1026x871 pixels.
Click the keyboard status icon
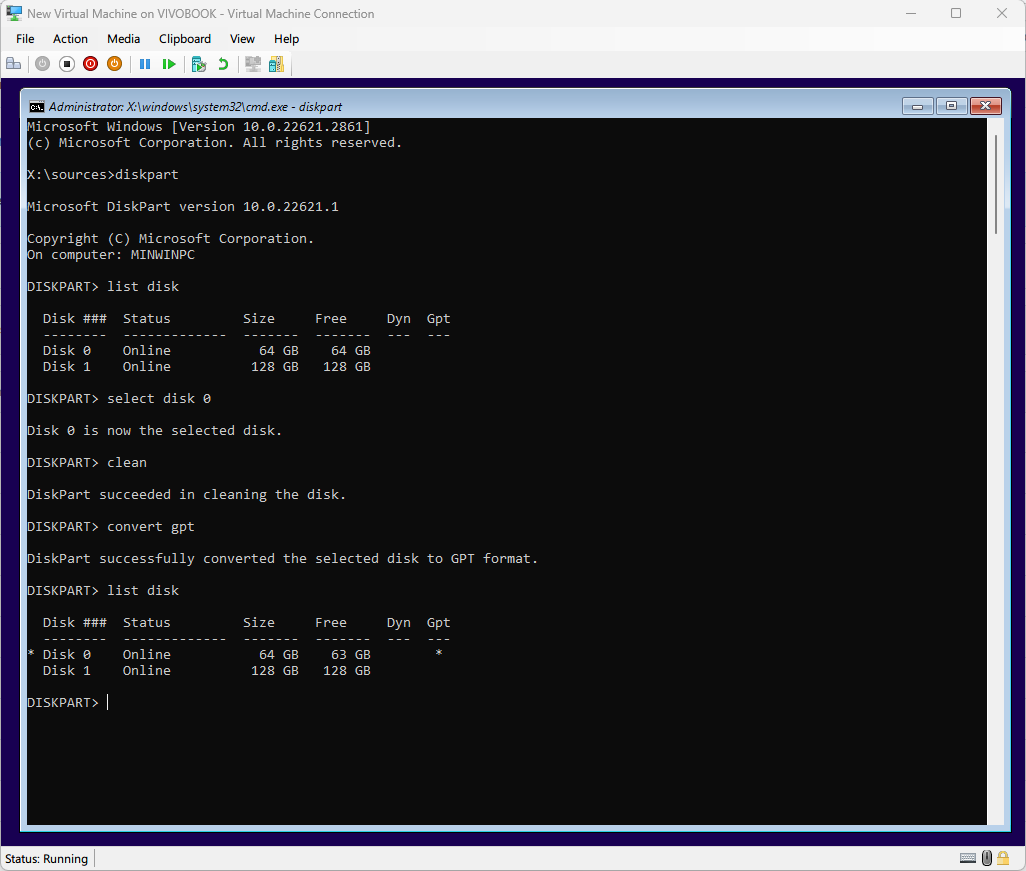coord(967,858)
